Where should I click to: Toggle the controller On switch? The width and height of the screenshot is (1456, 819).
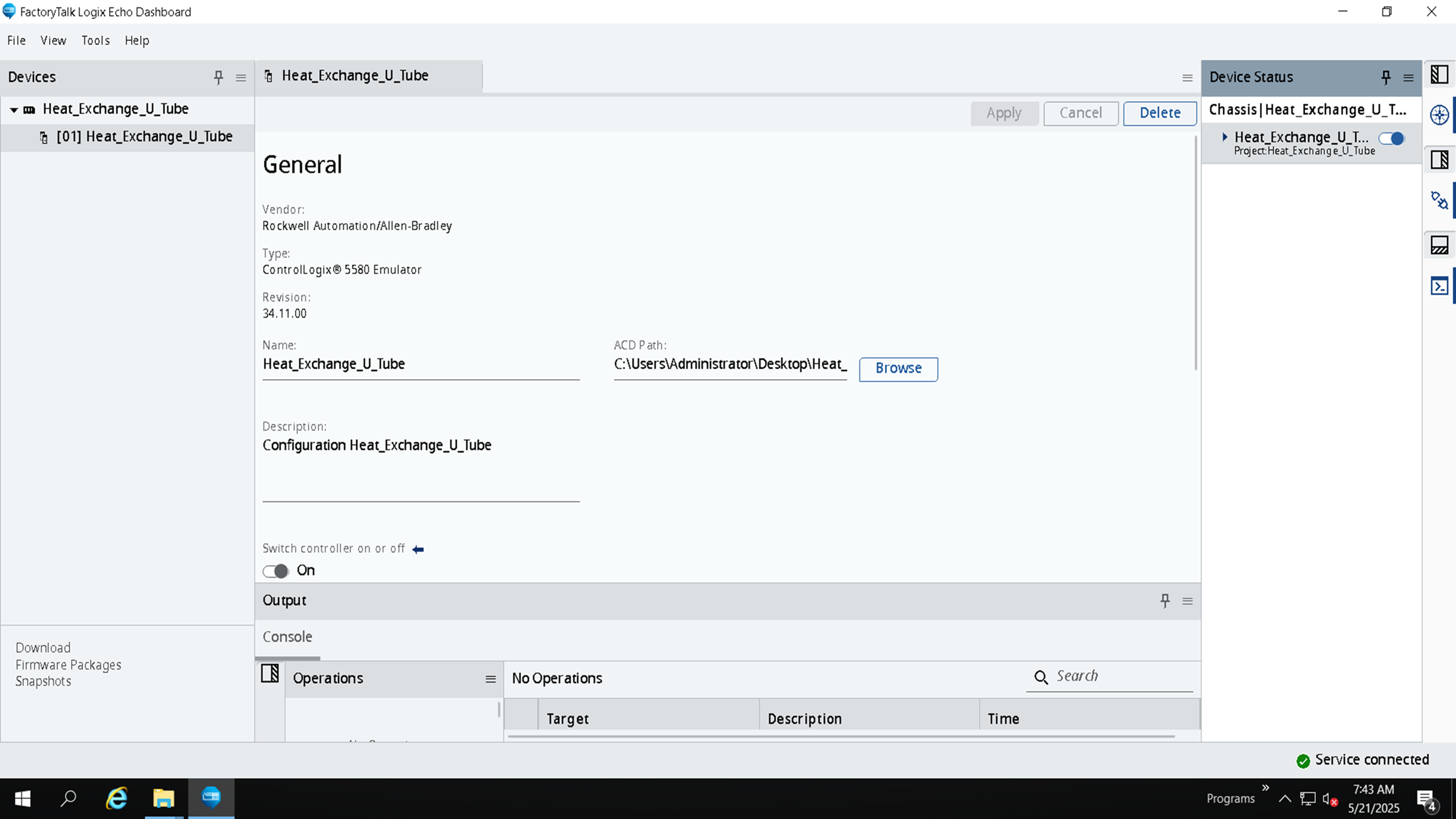click(x=275, y=571)
